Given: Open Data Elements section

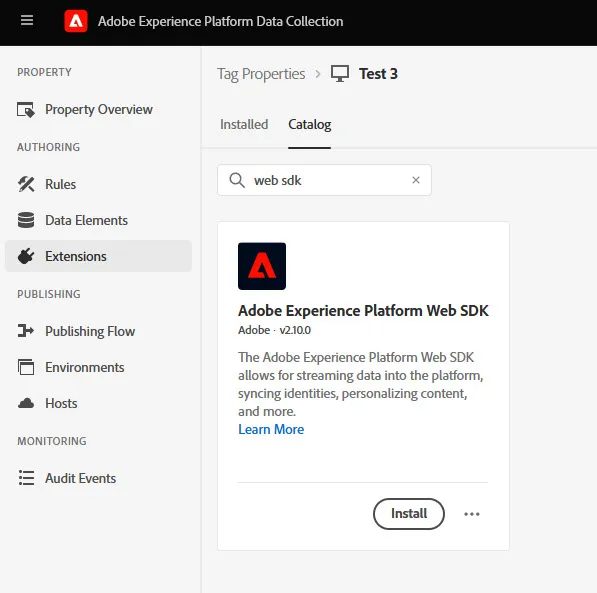Looking at the screenshot, I should [x=98, y=220].
